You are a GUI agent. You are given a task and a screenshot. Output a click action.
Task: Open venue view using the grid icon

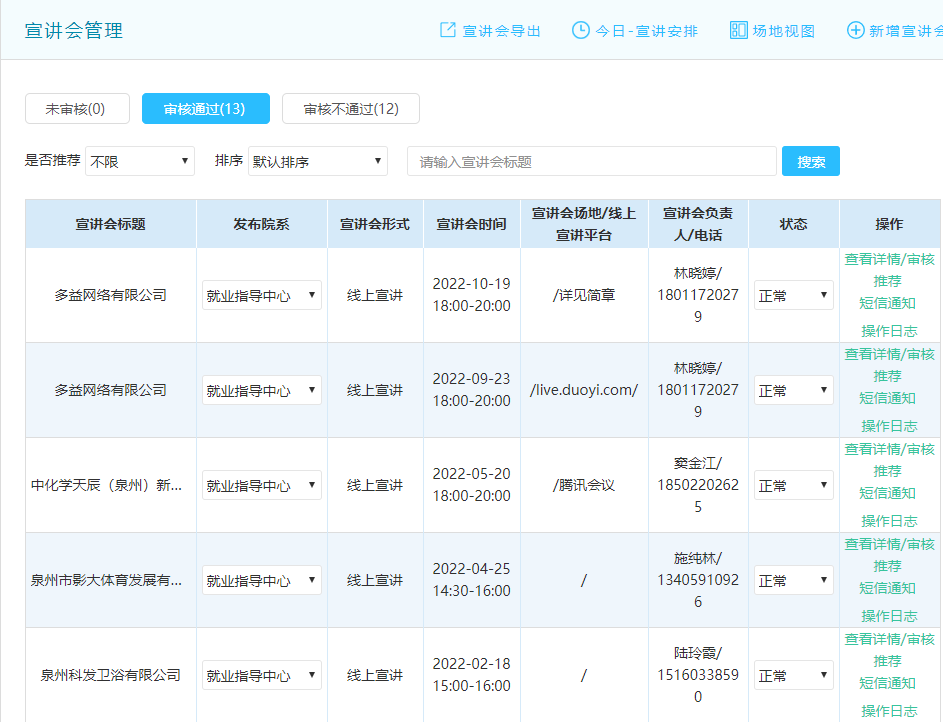[x=738, y=30]
